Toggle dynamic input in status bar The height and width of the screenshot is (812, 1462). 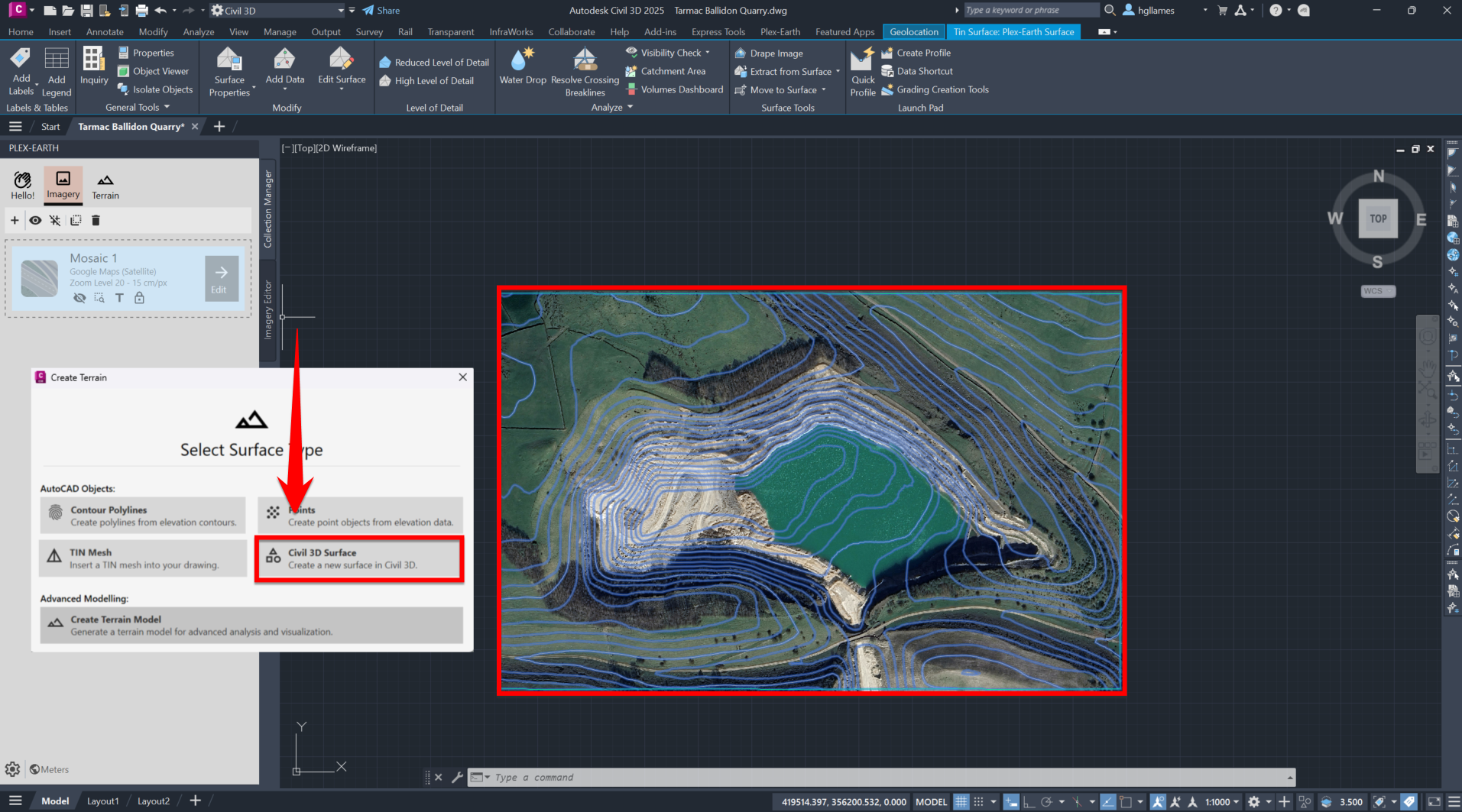[x=1011, y=802]
